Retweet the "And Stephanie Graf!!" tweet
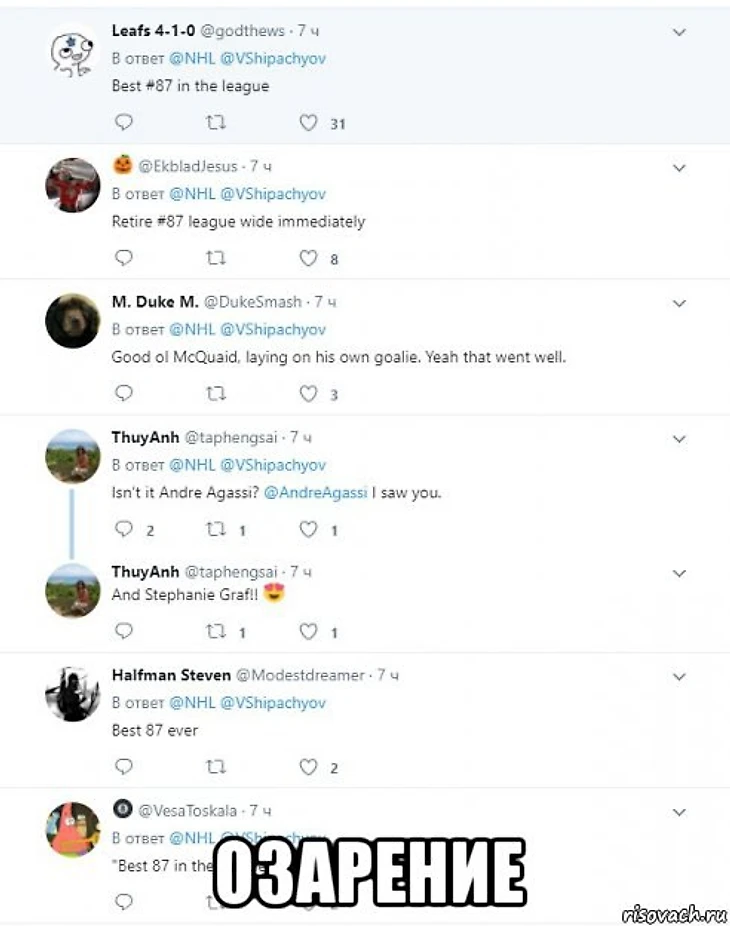The height and width of the screenshot is (926, 730). (x=215, y=631)
